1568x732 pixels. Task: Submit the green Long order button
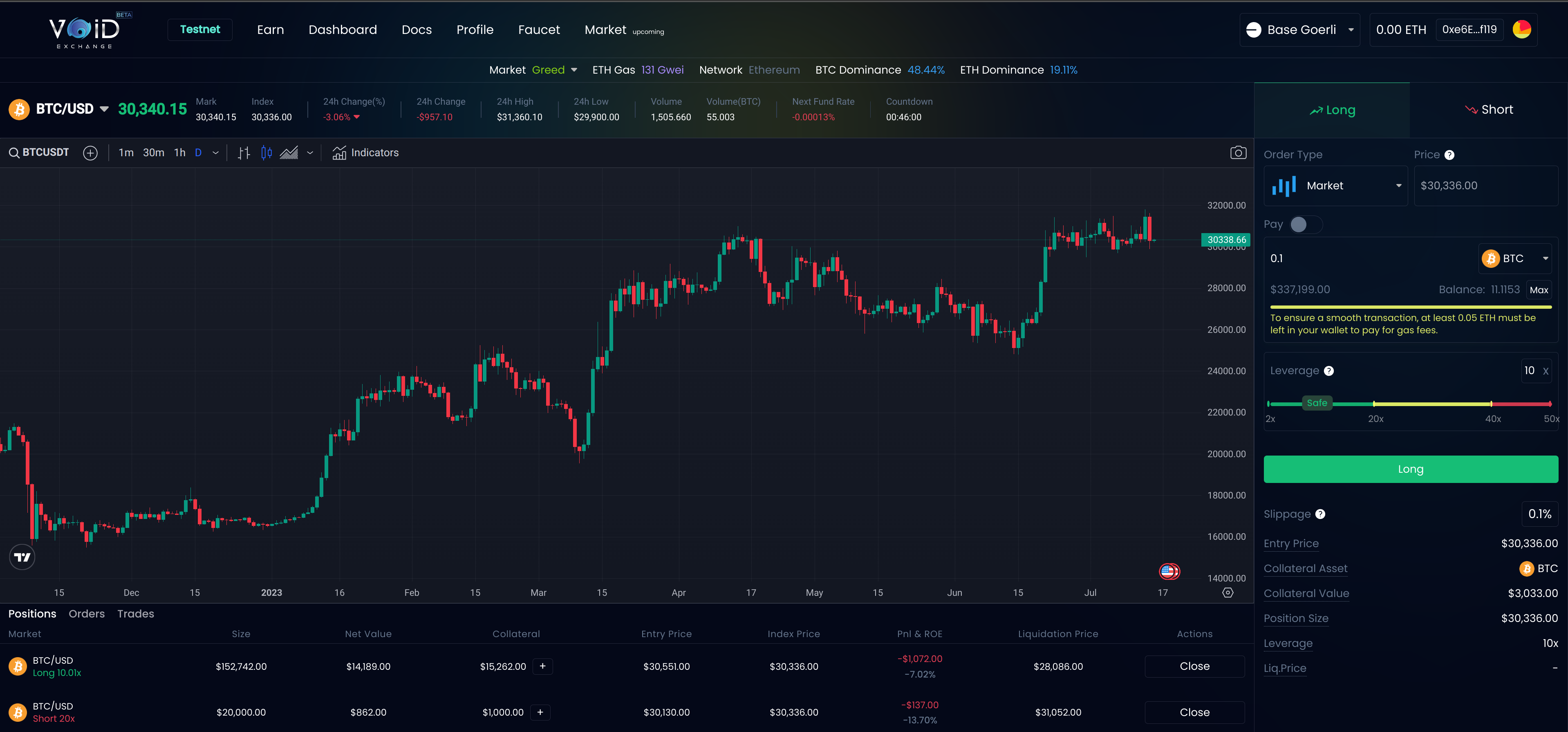click(x=1410, y=469)
